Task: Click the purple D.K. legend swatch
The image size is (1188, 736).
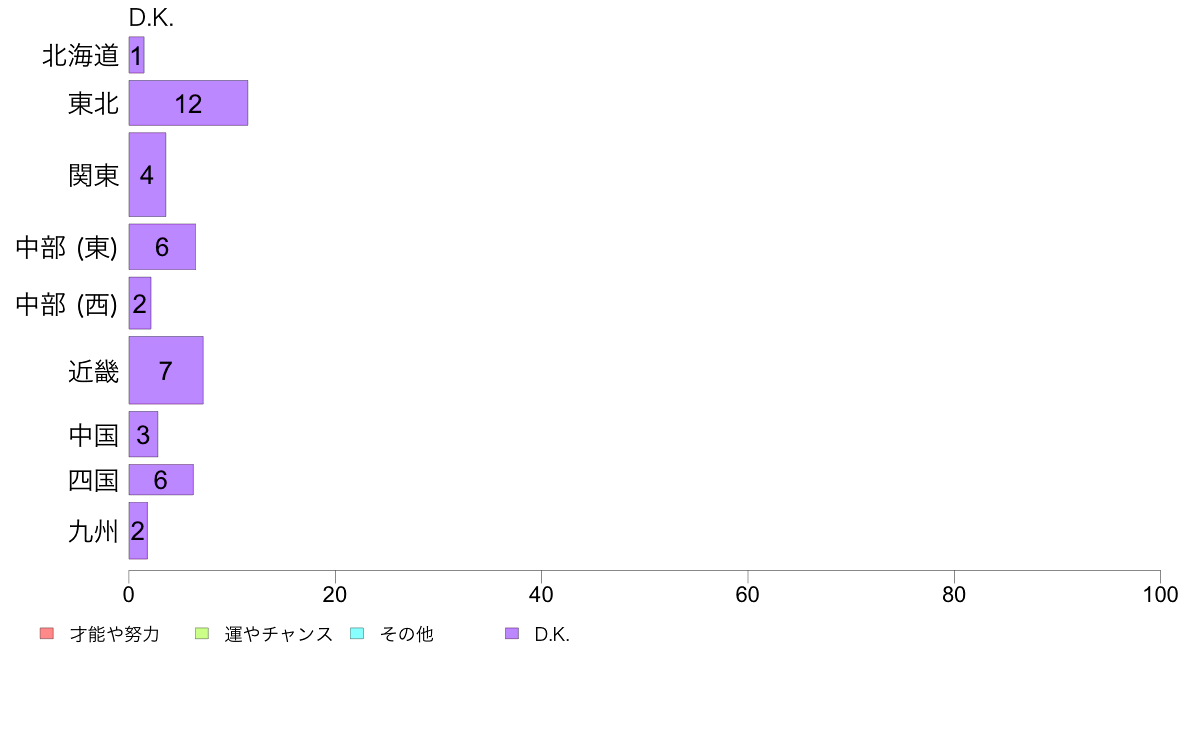Action: [512, 634]
